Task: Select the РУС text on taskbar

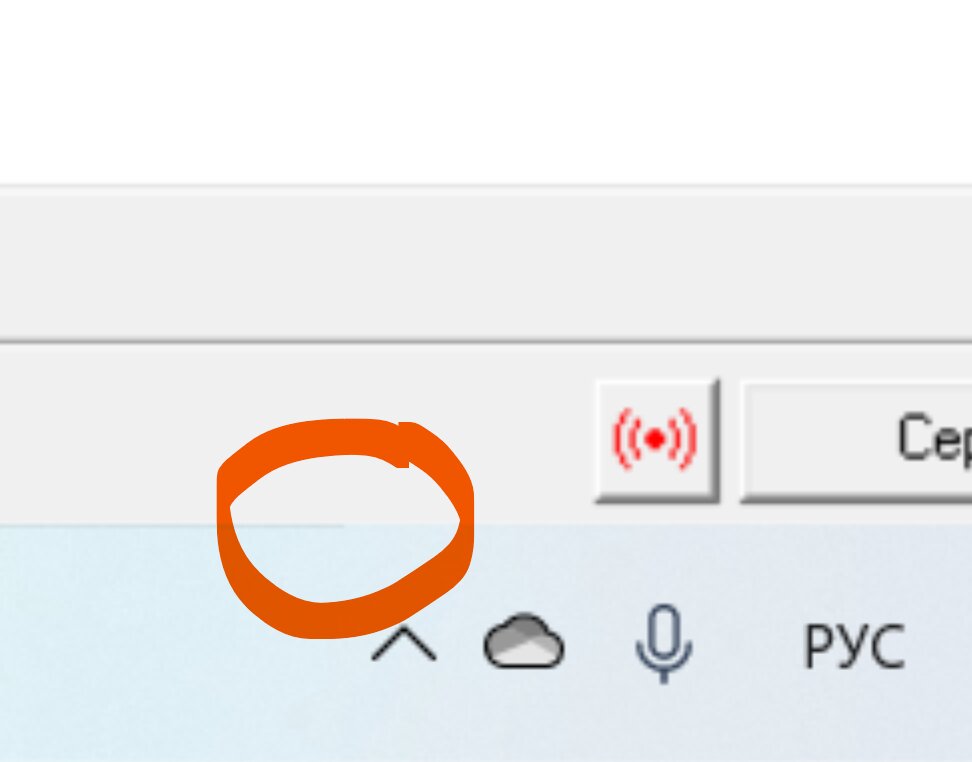Action: (854, 646)
